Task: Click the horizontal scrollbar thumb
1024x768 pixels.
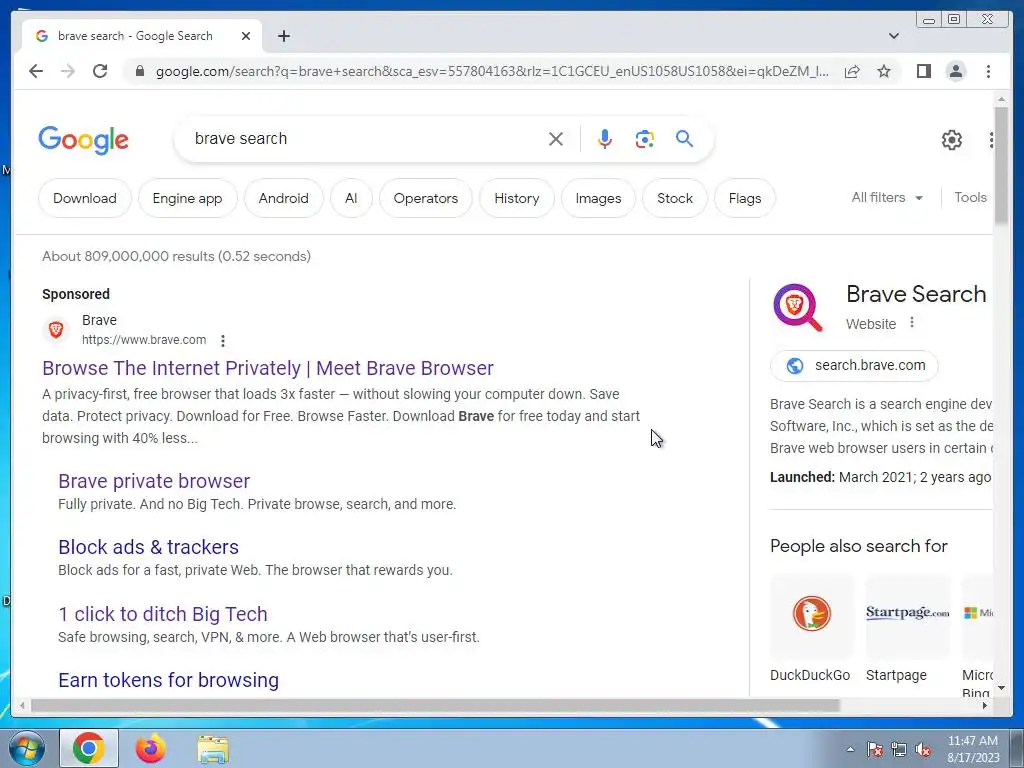Action: (435, 705)
